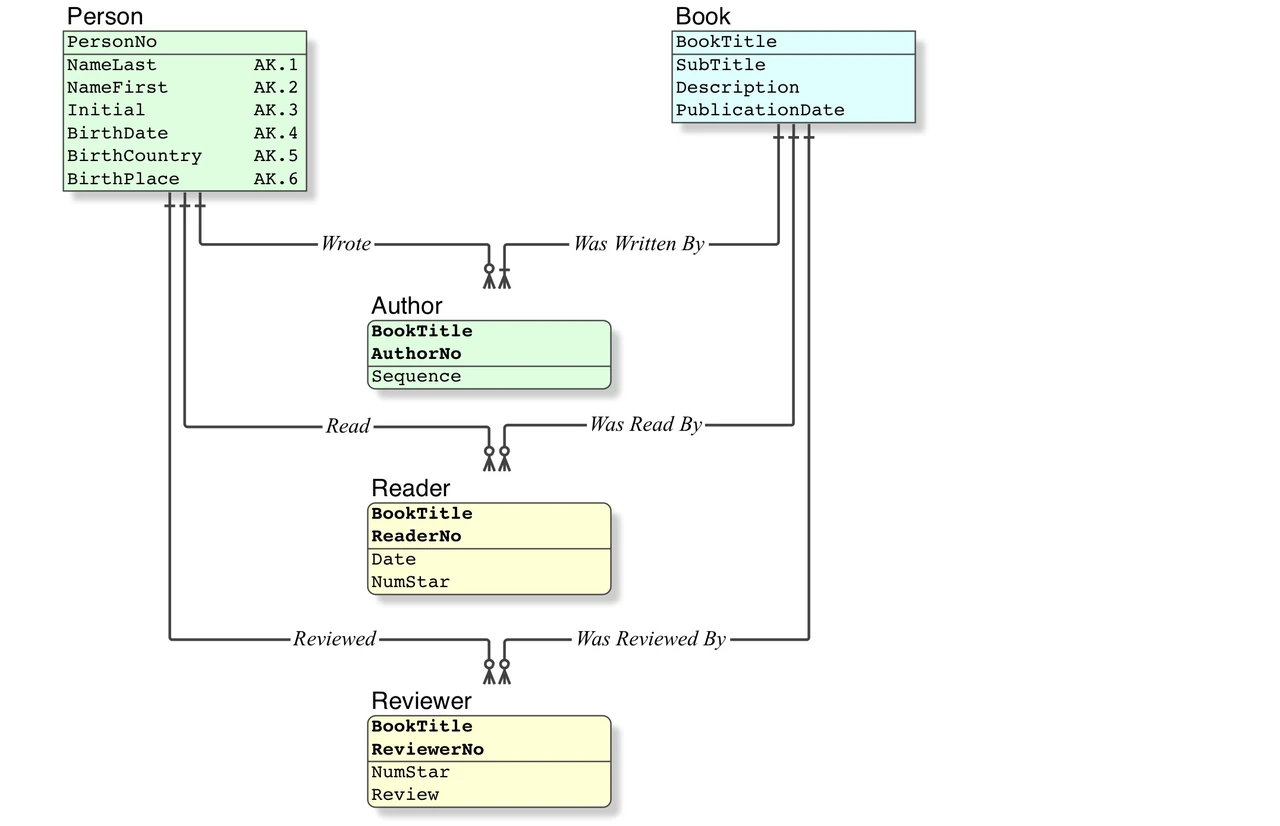Select the BirthCountry attribute row
Viewport: 1280px width, 826px height.
[185, 156]
